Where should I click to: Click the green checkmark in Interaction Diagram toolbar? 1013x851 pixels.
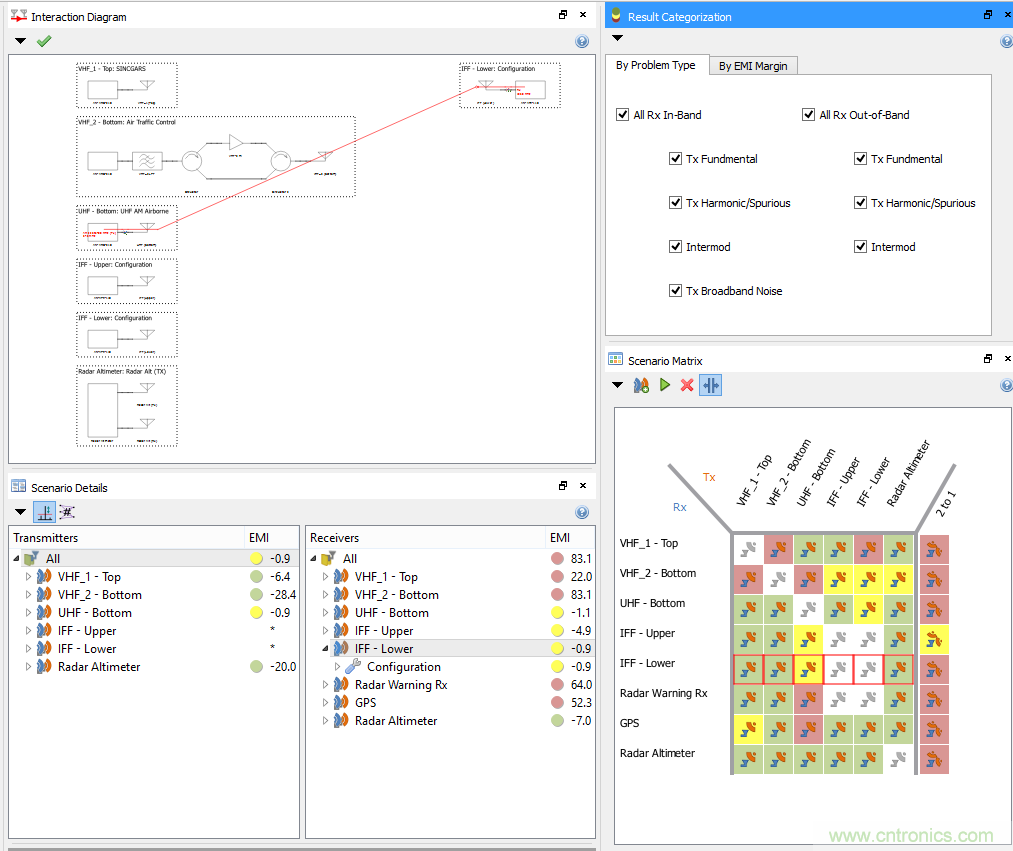coord(44,41)
